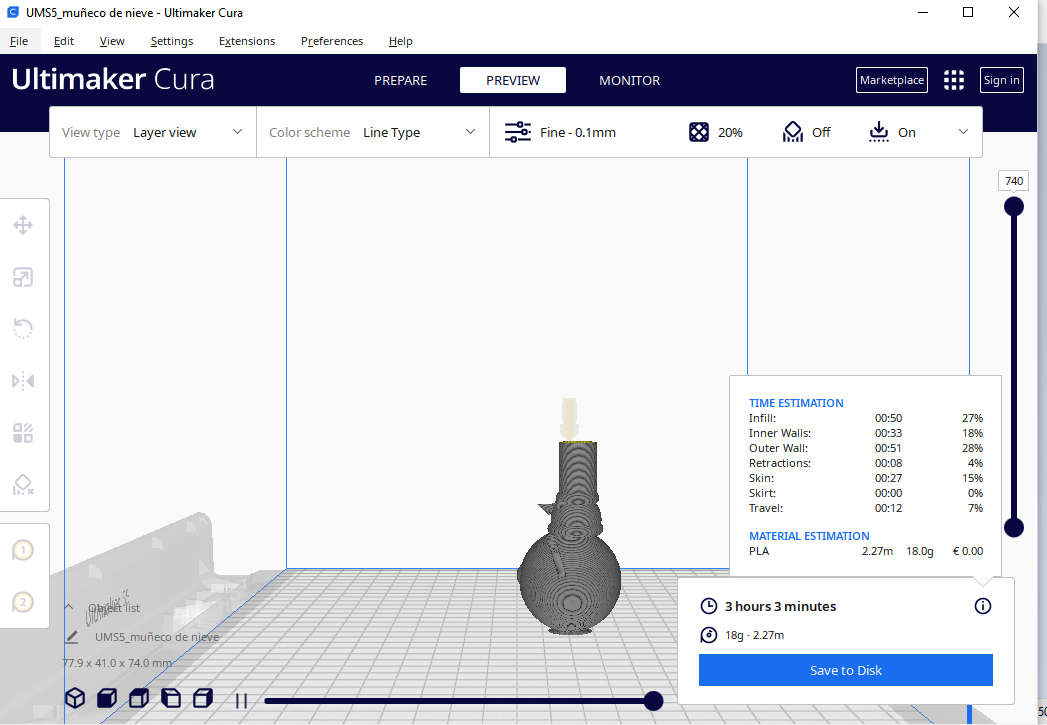Click the Skin: time row
The height and width of the screenshot is (725, 1047).
865,478
